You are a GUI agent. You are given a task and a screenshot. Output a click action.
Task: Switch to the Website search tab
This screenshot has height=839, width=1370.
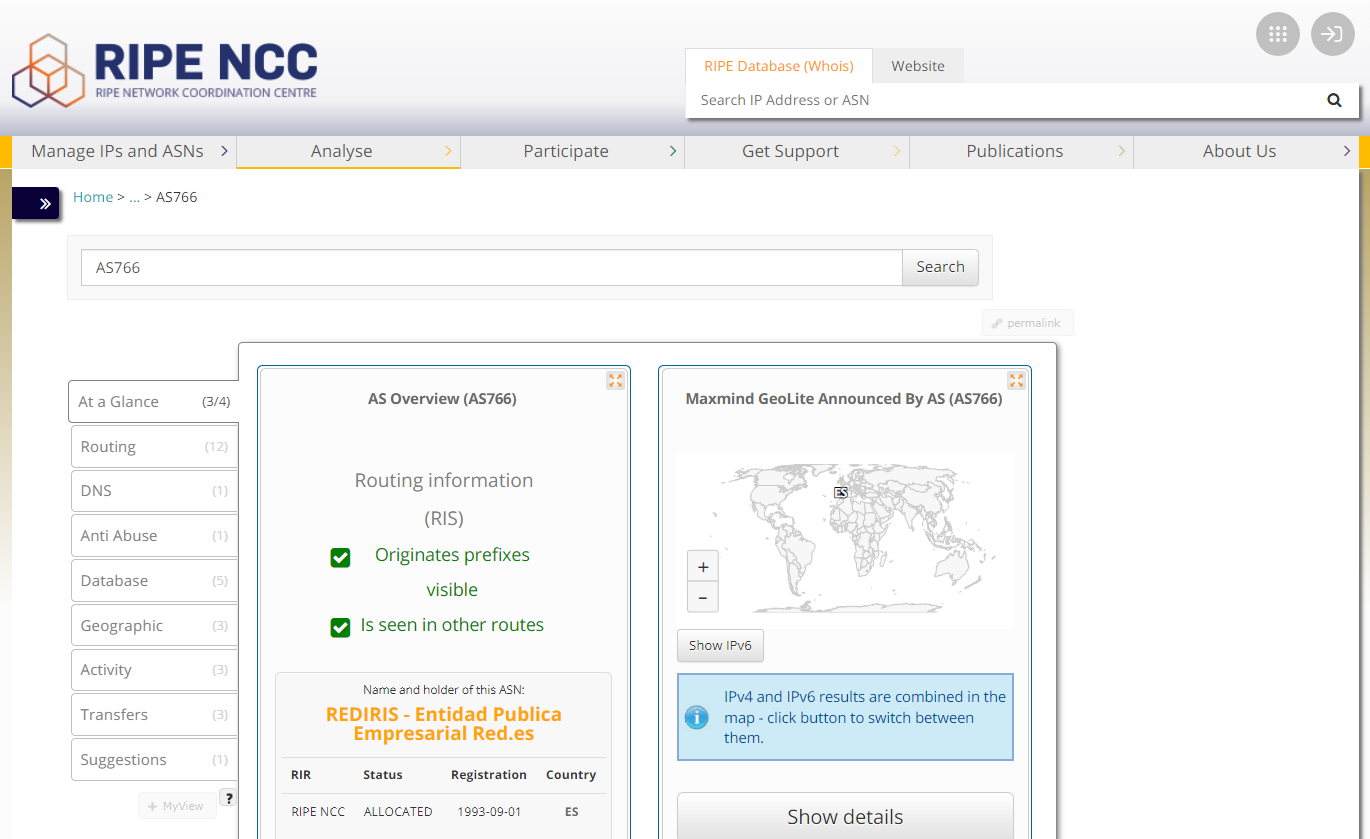(x=917, y=66)
